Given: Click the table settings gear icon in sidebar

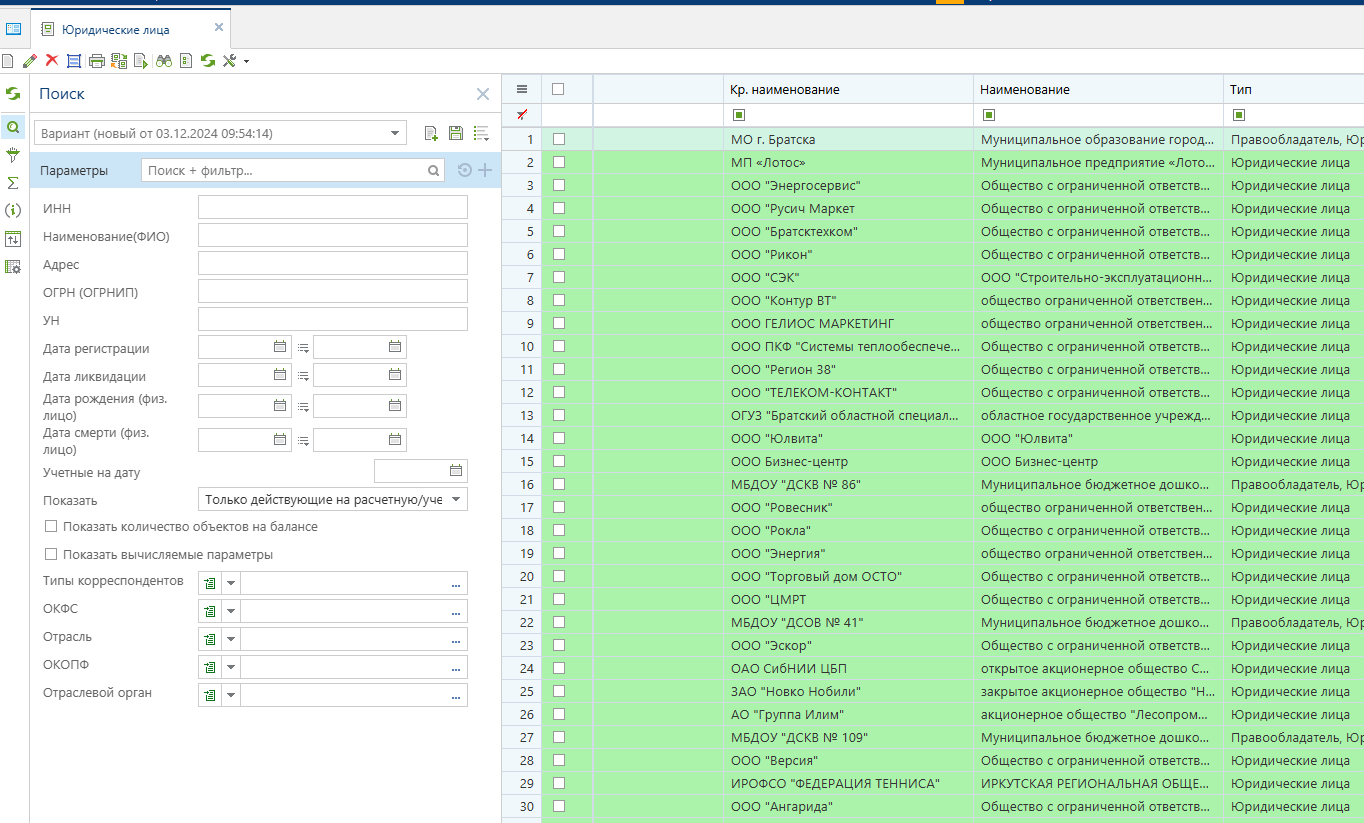Looking at the screenshot, I should tap(13, 266).
